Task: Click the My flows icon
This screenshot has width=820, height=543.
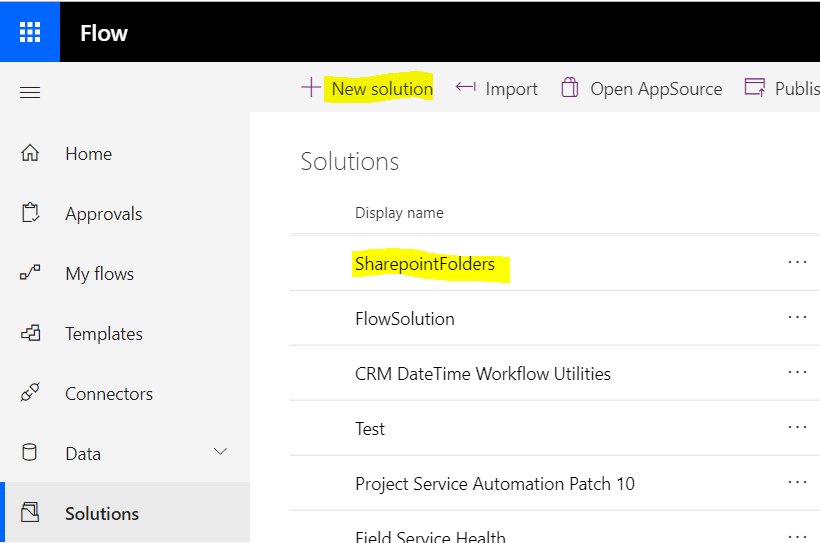Action: 30,273
